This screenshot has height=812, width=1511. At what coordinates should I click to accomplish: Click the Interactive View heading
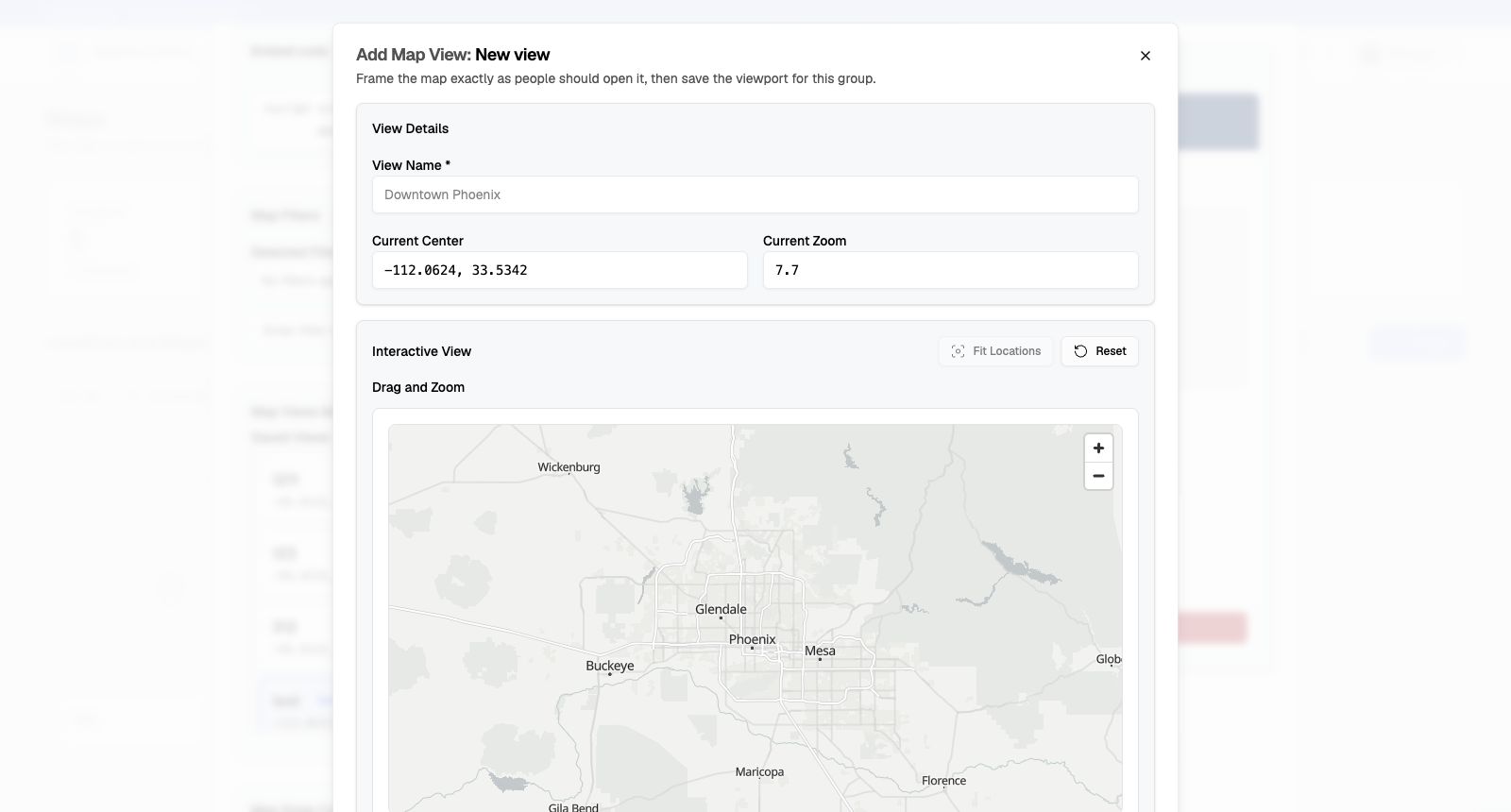coord(421,351)
